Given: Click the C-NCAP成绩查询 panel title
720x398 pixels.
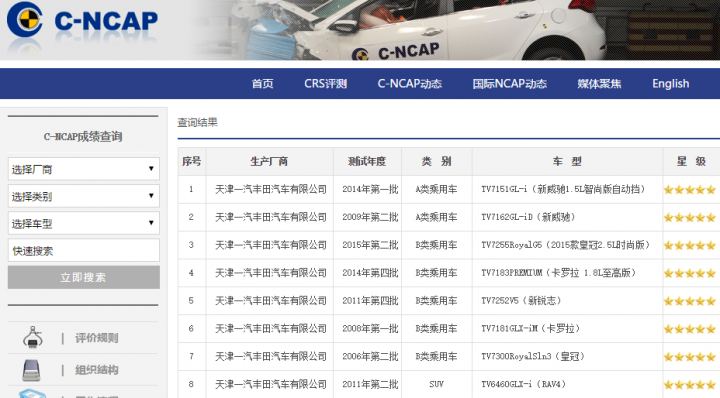Looking at the screenshot, I should [83, 137].
